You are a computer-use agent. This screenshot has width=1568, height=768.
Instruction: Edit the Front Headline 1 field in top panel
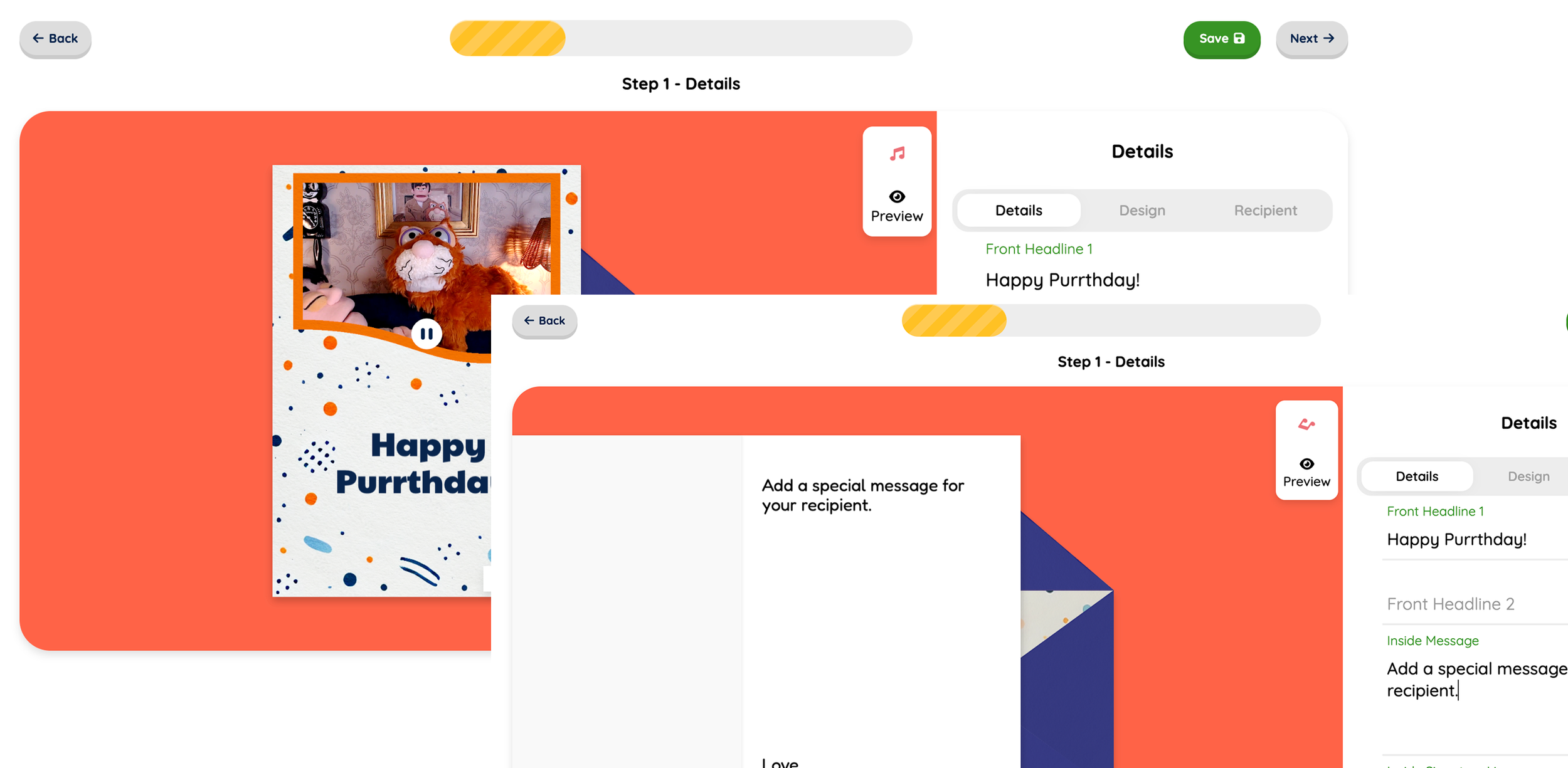tap(1142, 280)
